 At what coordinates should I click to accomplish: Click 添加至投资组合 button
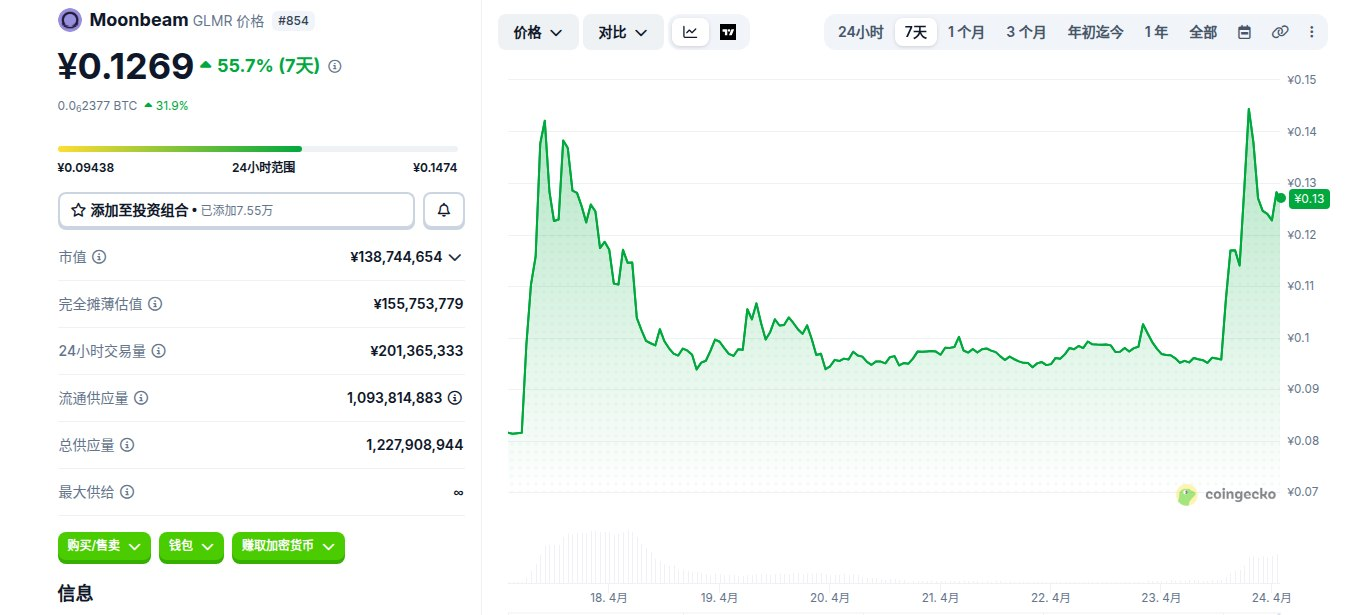coord(236,210)
